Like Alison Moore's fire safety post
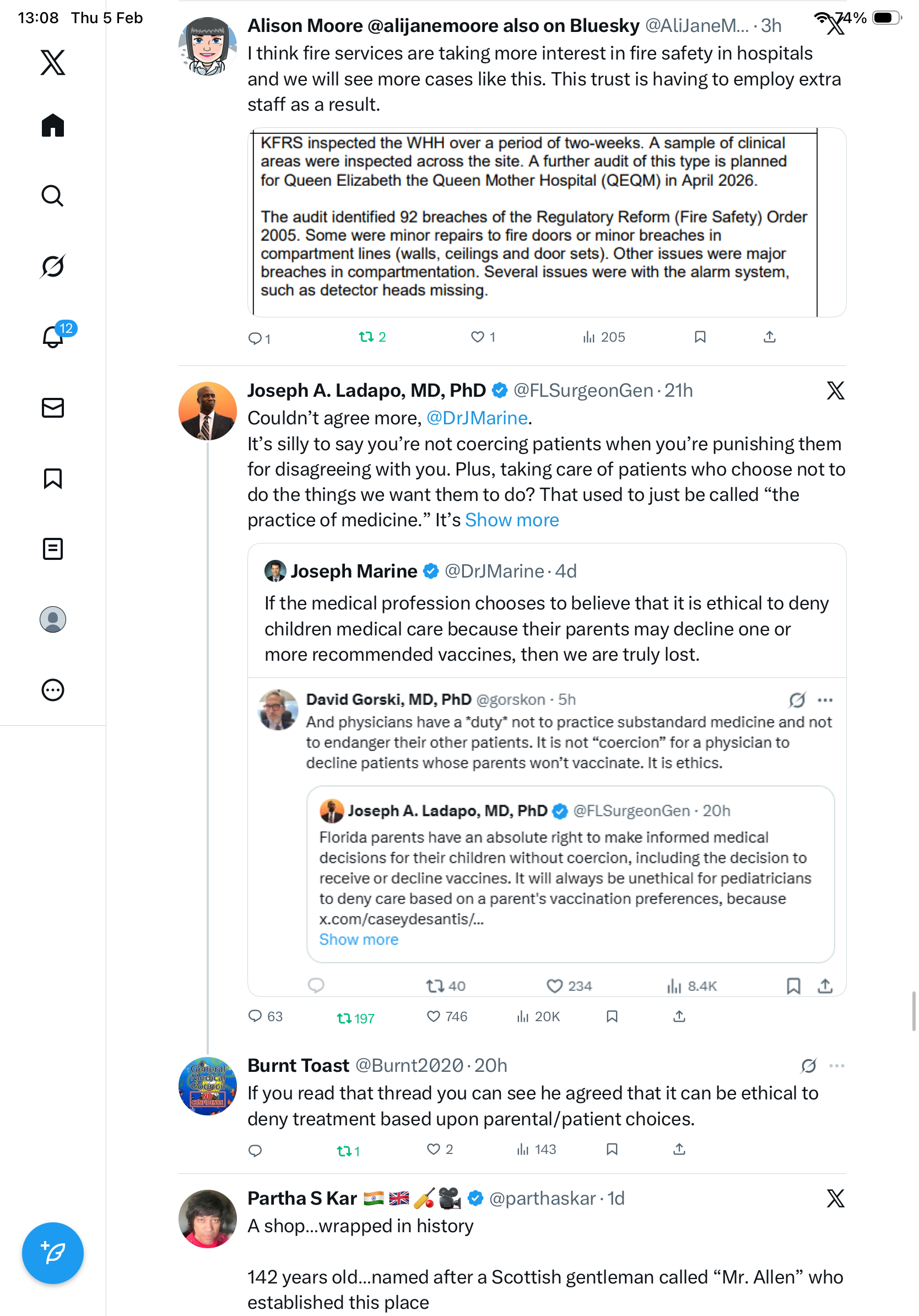The image size is (919, 1316). 477,337
